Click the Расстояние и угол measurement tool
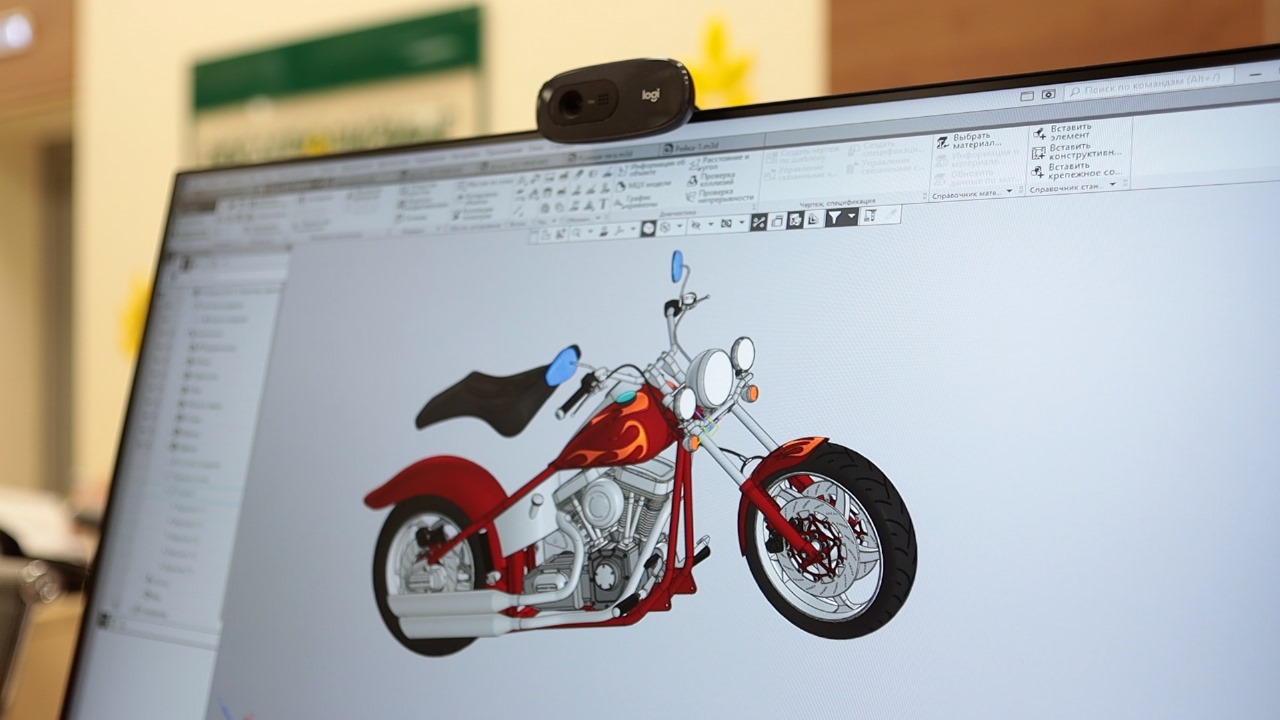This screenshot has height=720, width=1280. [694, 161]
